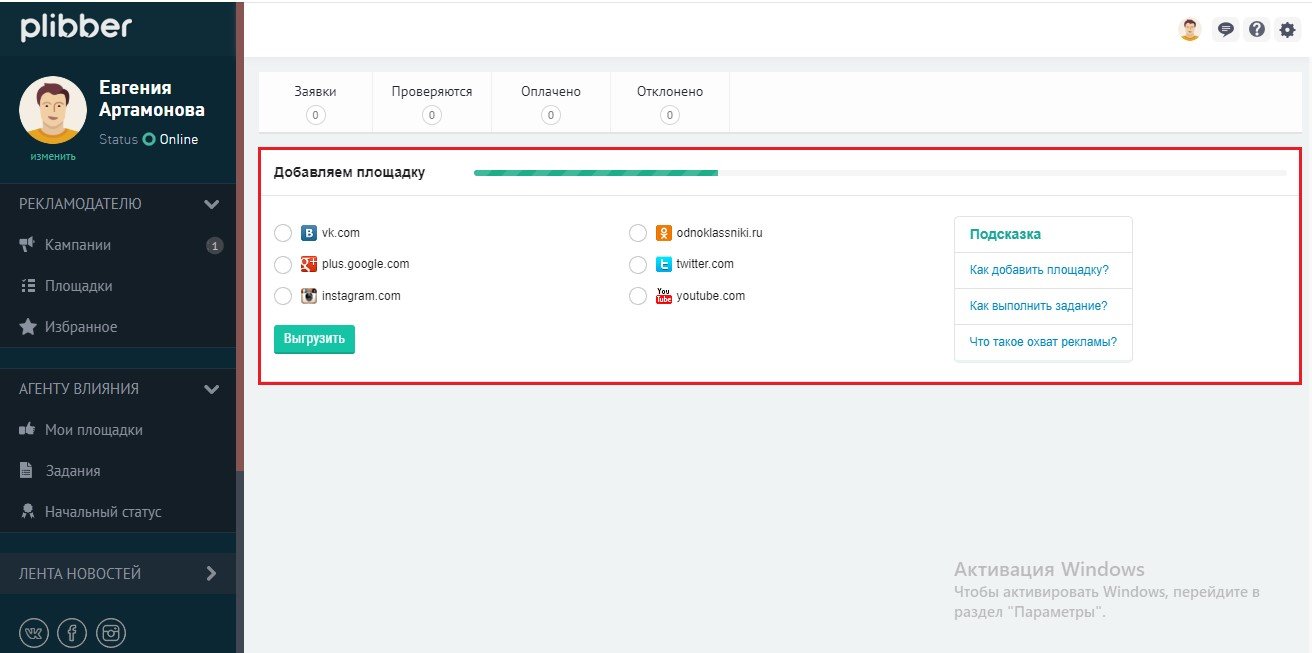Open the chat messages icon in header
The height and width of the screenshot is (653, 1312).
pos(1224,30)
